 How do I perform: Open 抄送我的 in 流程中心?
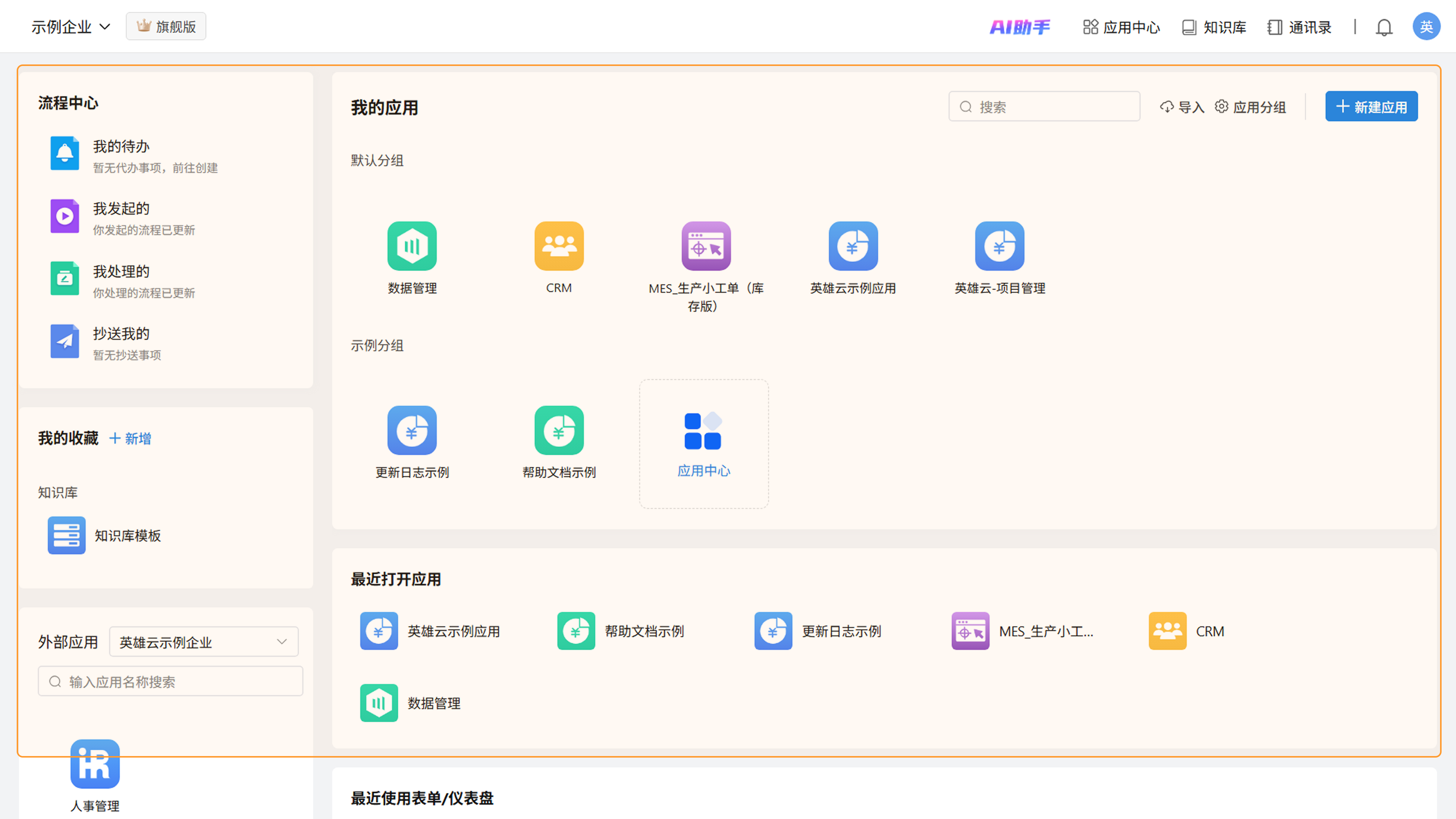click(x=121, y=334)
